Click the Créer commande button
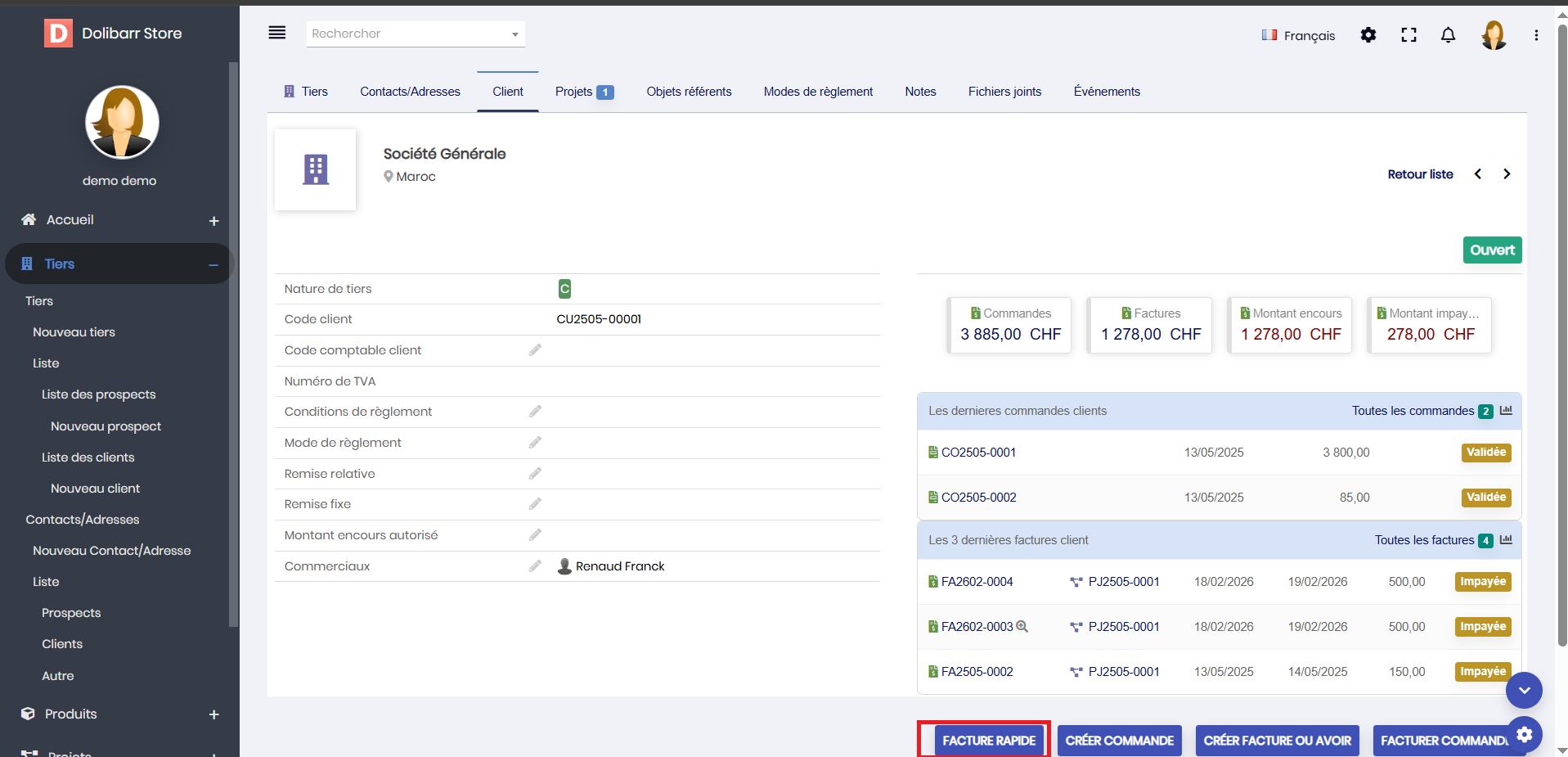 coord(1120,741)
